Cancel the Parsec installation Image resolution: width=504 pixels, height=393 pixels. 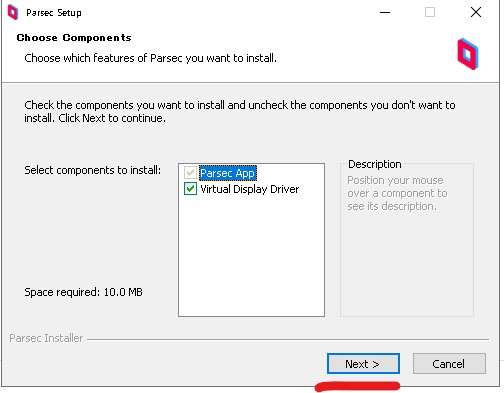(x=449, y=364)
